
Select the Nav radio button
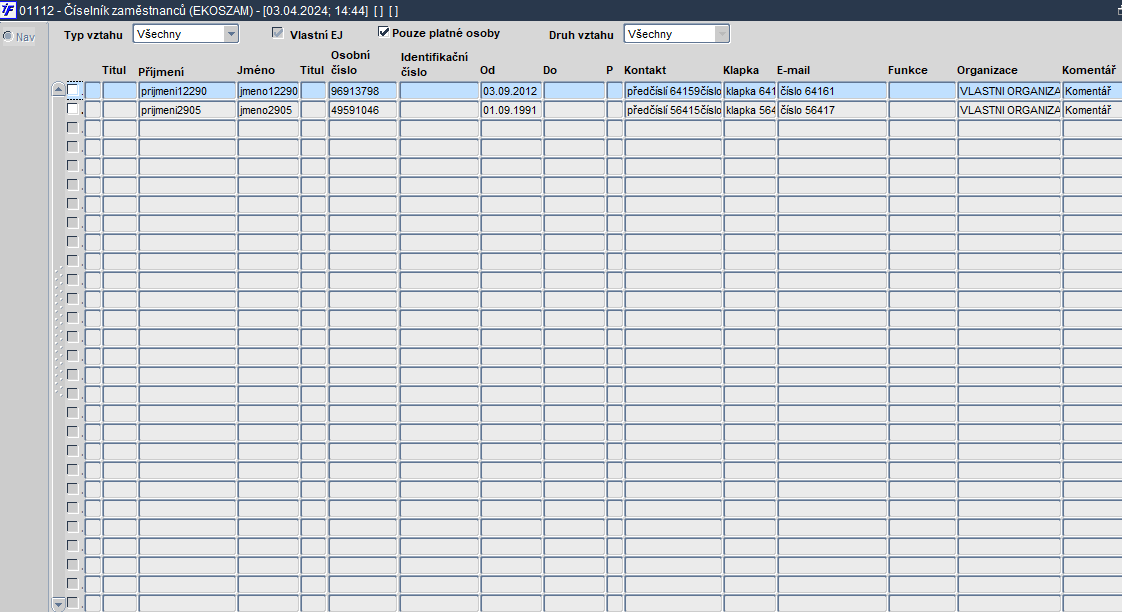[8, 37]
